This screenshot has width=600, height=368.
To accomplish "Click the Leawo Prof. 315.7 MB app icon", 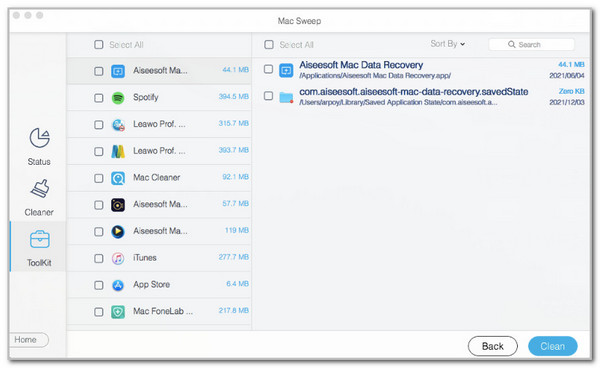I will [118, 124].
